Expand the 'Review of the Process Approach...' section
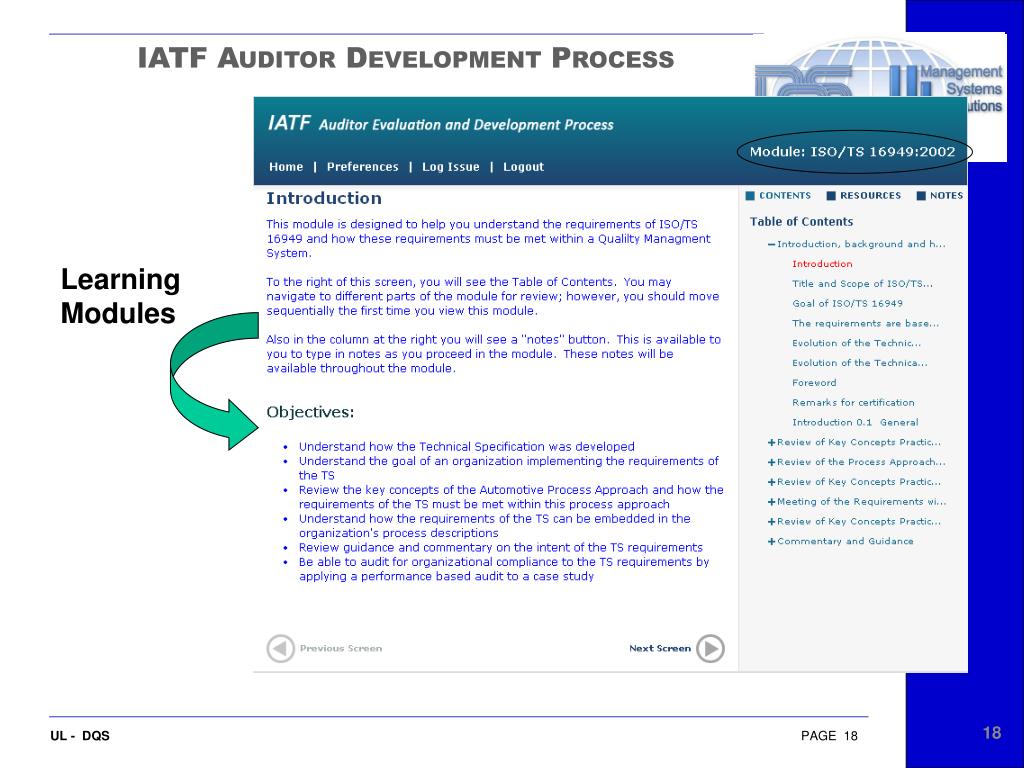 pyautogui.click(x=772, y=462)
